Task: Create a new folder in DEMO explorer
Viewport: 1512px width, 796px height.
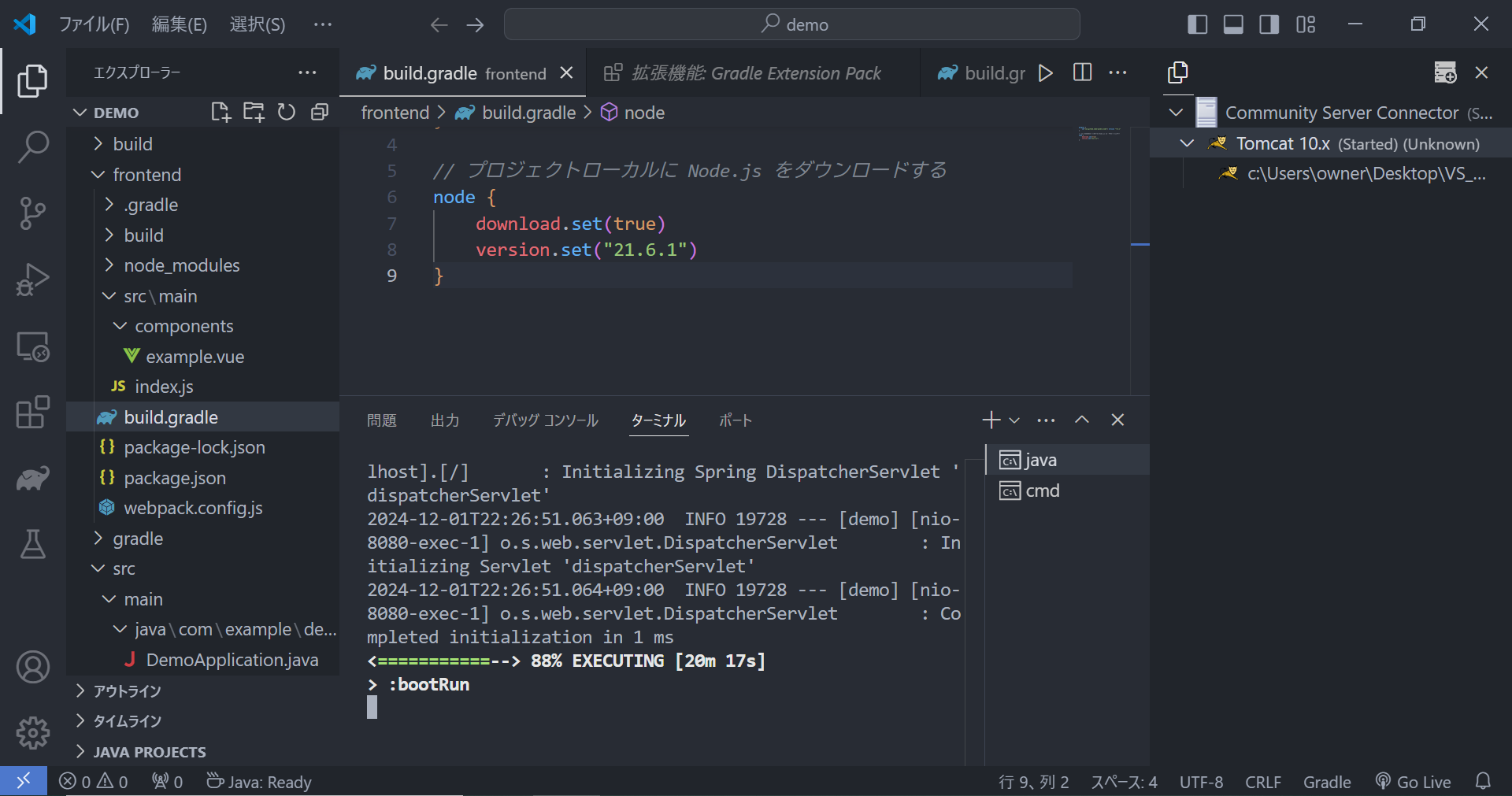Action: (x=254, y=113)
